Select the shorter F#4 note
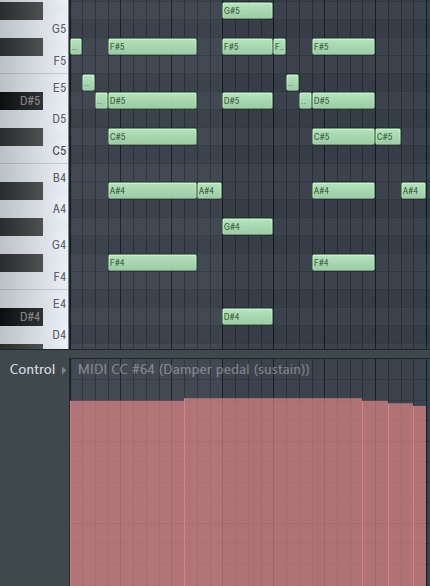The image size is (430, 586). (x=343, y=262)
